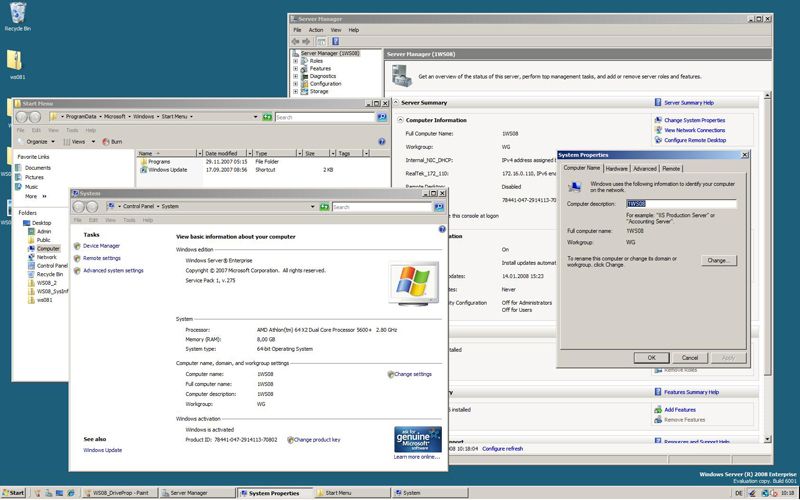
Task: Click the taskbar clock showing 10:18
Action: [x=787, y=493]
